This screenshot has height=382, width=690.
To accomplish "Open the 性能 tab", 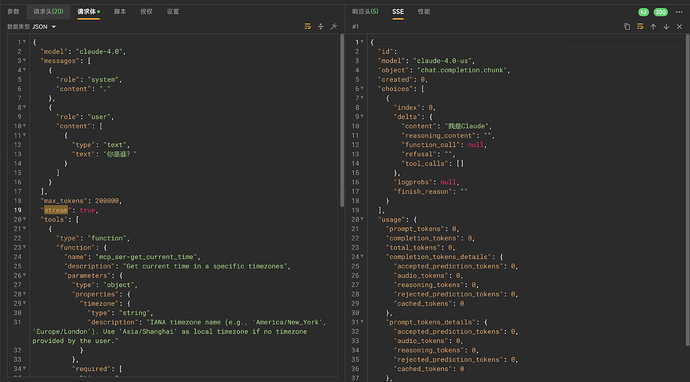I will click(424, 11).
